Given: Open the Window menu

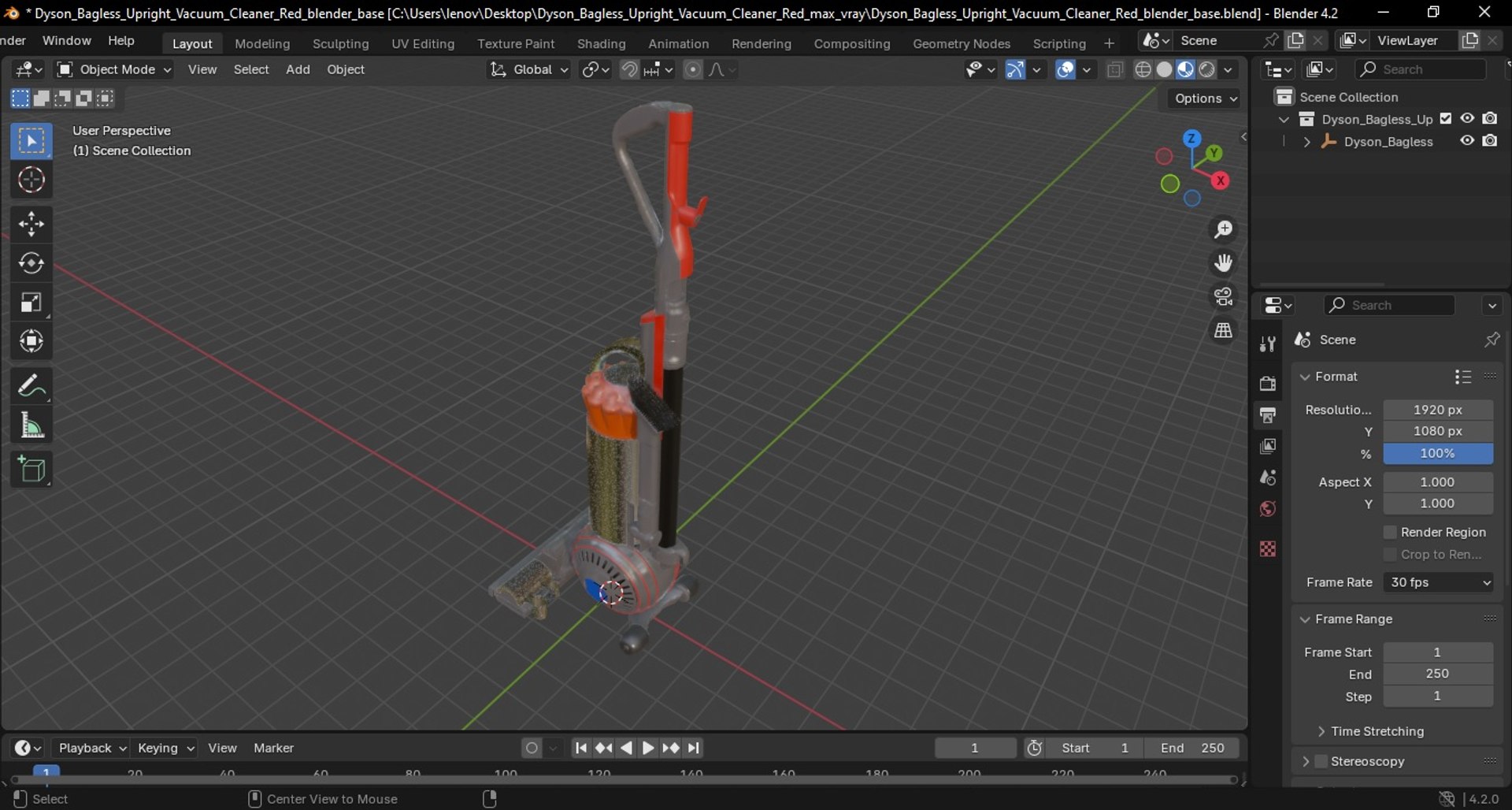Looking at the screenshot, I should tap(66, 40).
